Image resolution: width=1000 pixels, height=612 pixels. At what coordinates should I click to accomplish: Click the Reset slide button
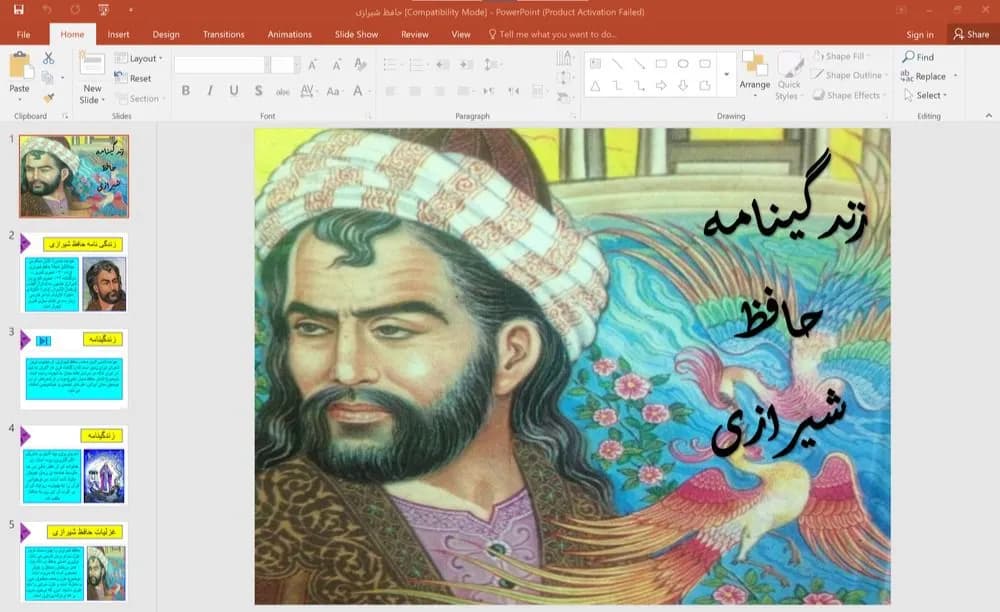pos(133,78)
